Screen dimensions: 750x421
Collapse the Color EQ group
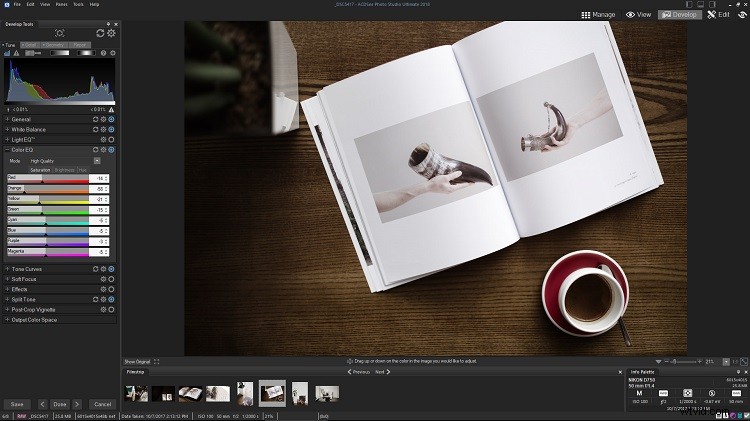(x=7, y=150)
